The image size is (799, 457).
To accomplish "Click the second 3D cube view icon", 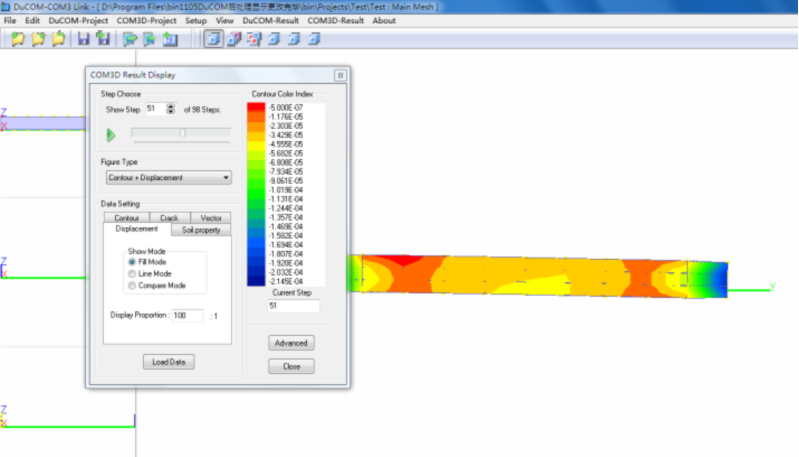I will tap(233, 39).
